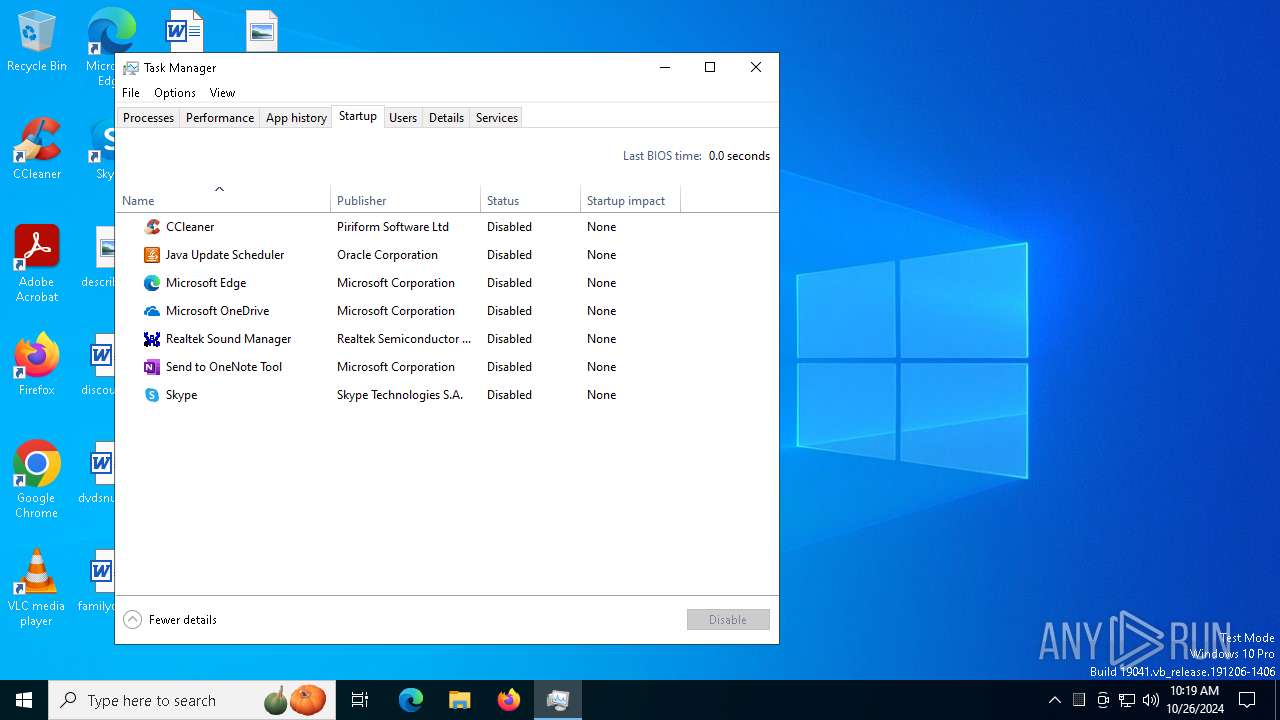Sort by Name column header
The image size is (1280, 720).
pos(223,200)
